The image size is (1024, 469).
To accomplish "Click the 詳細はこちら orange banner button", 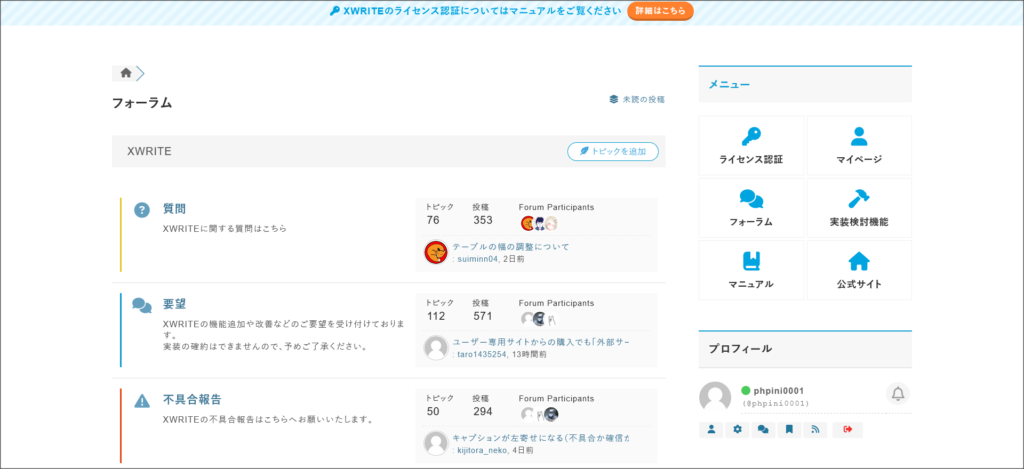I will point(660,11).
